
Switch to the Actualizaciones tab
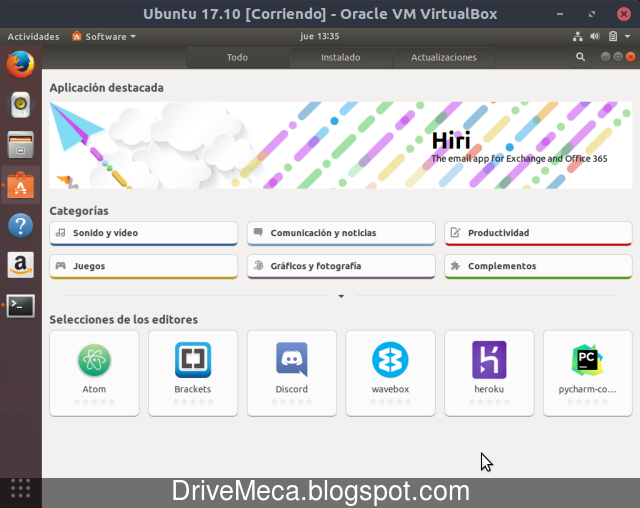[443, 57]
